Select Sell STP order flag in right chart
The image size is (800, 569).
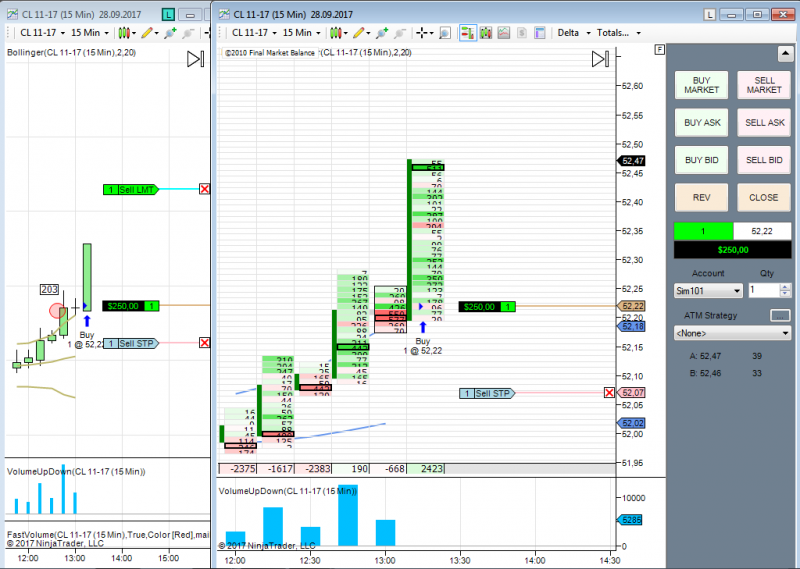487,393
